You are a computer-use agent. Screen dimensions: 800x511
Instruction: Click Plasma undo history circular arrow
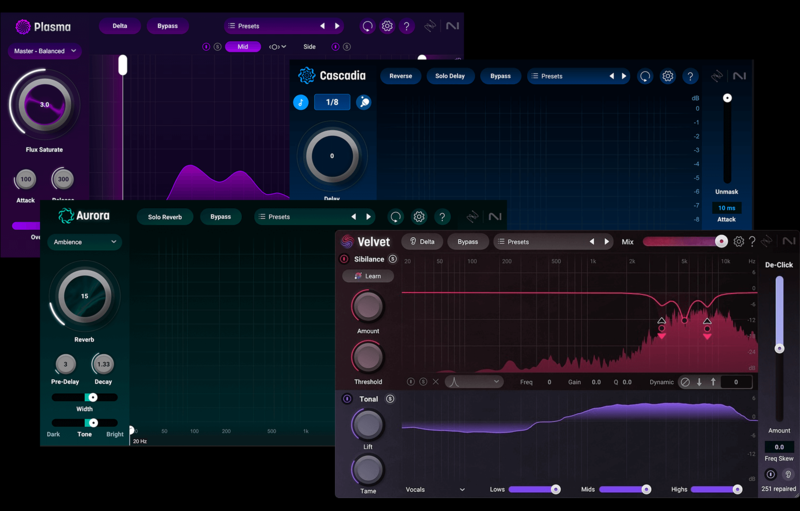tap(367, 26)
